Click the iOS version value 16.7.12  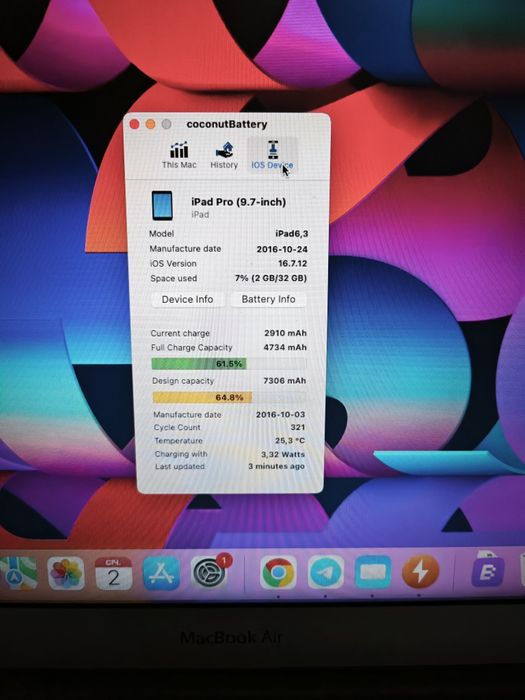coord(292,263)
